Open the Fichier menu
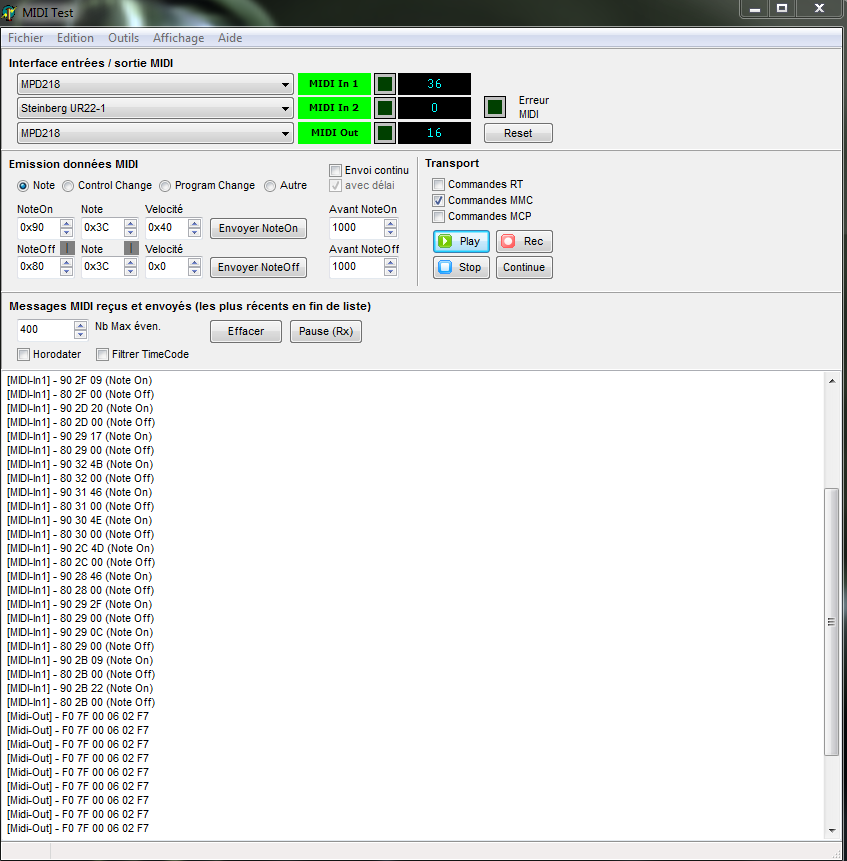The width and height of the screenshot is (847, 861). (x=25, y=38)
